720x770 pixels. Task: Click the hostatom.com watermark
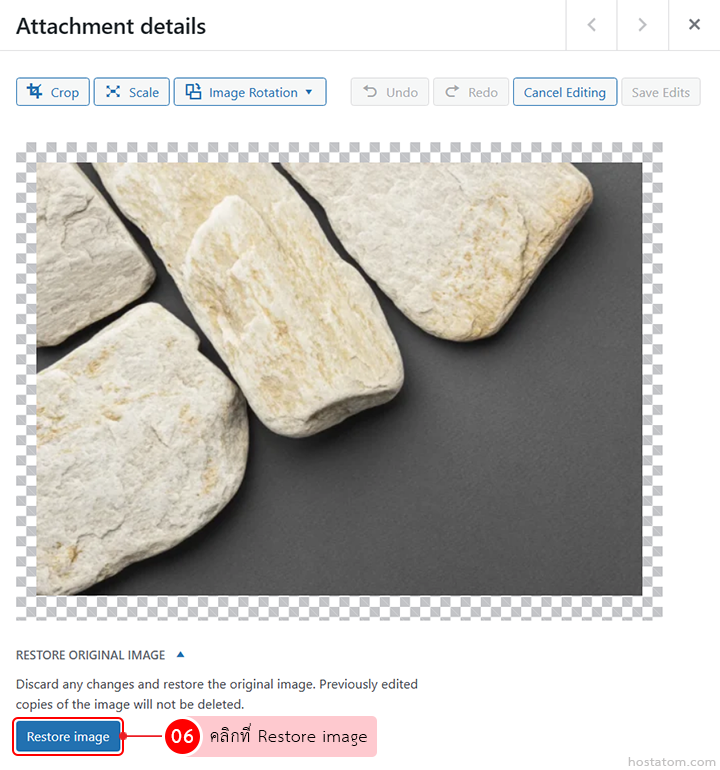tap(671, 762)
